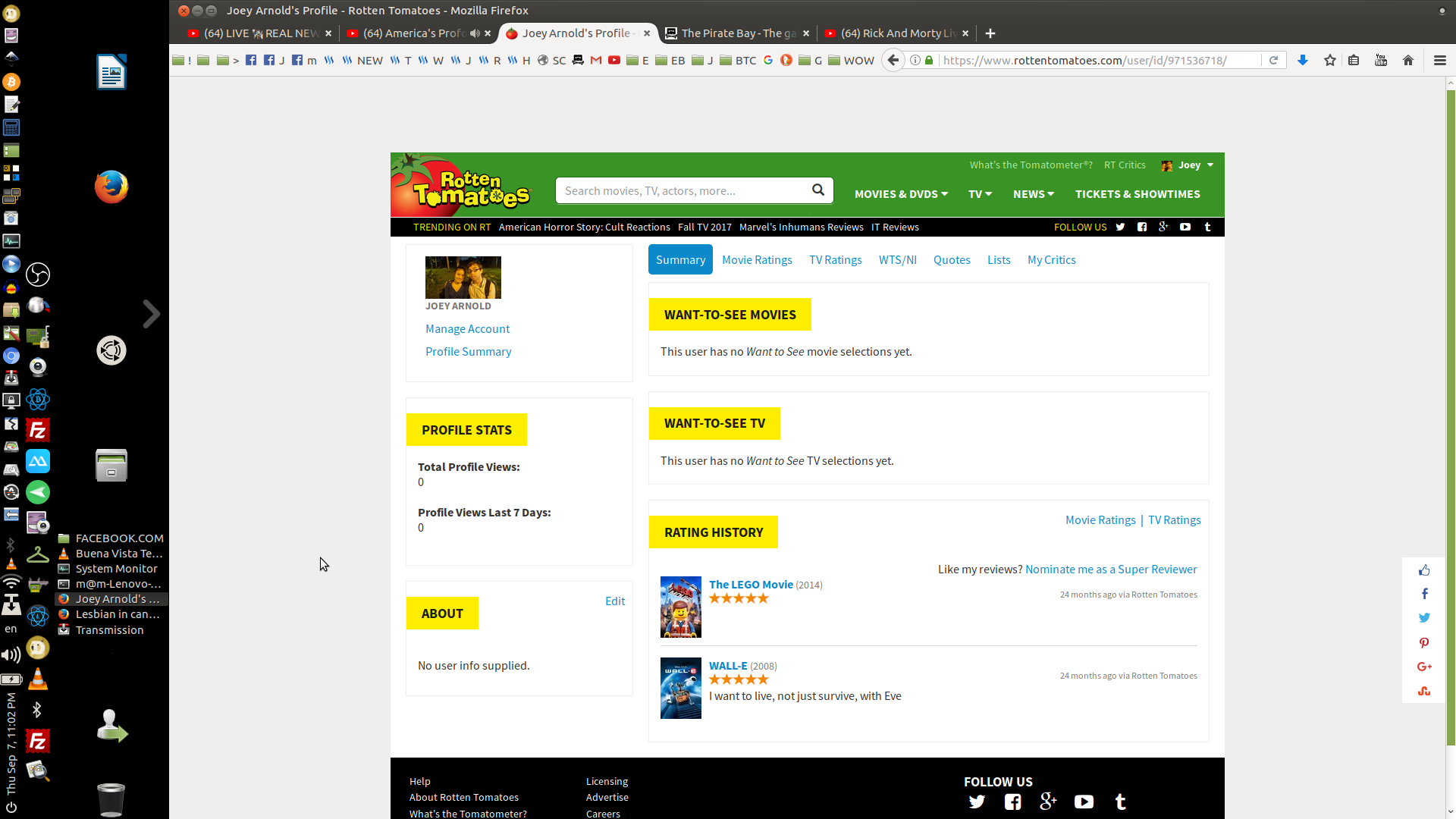1456x819 pixels.
Task: Close the Joey Arnold's Profile tab
Action: click(x=647, y=33)
